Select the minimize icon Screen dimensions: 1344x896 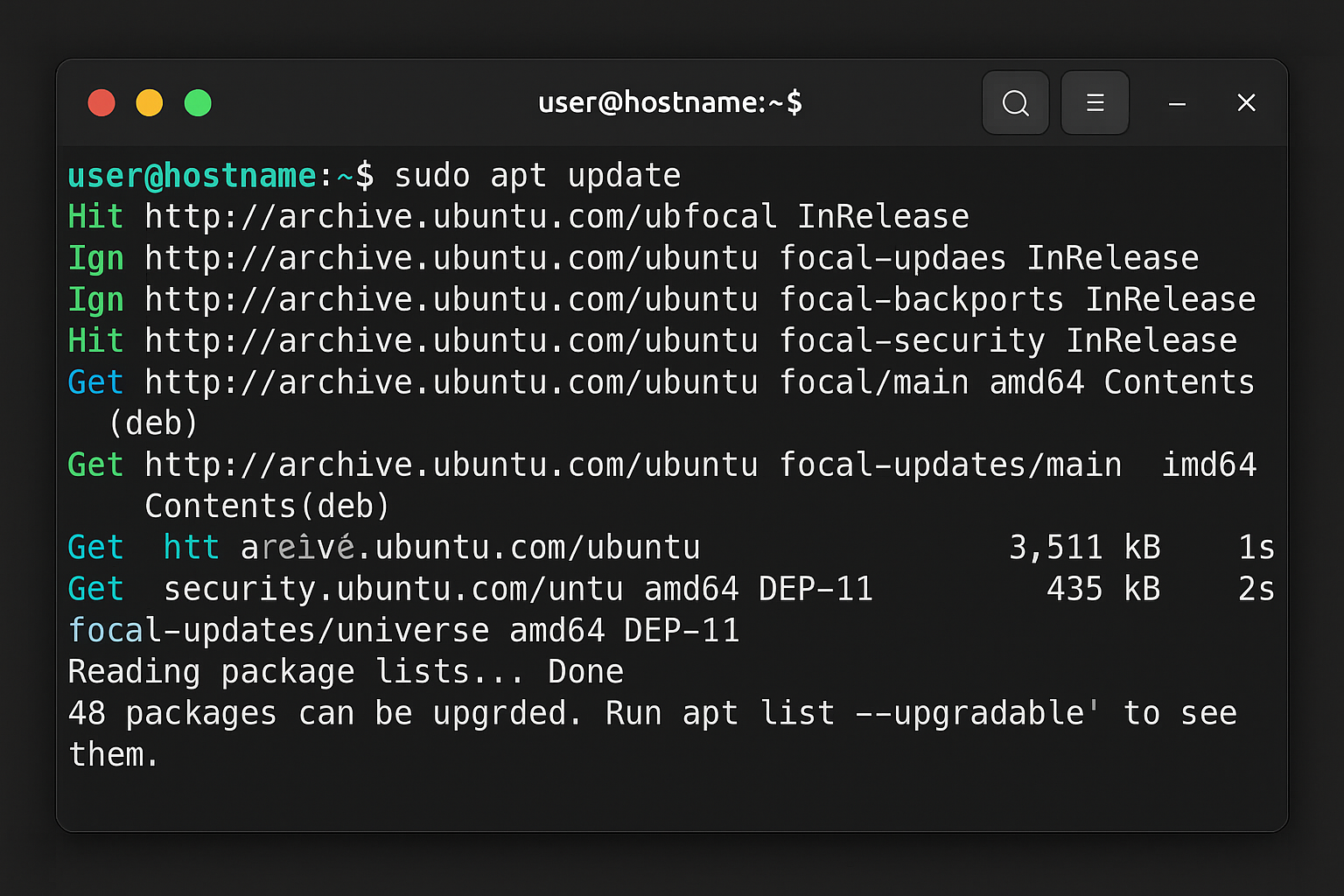coord(1177,102)
